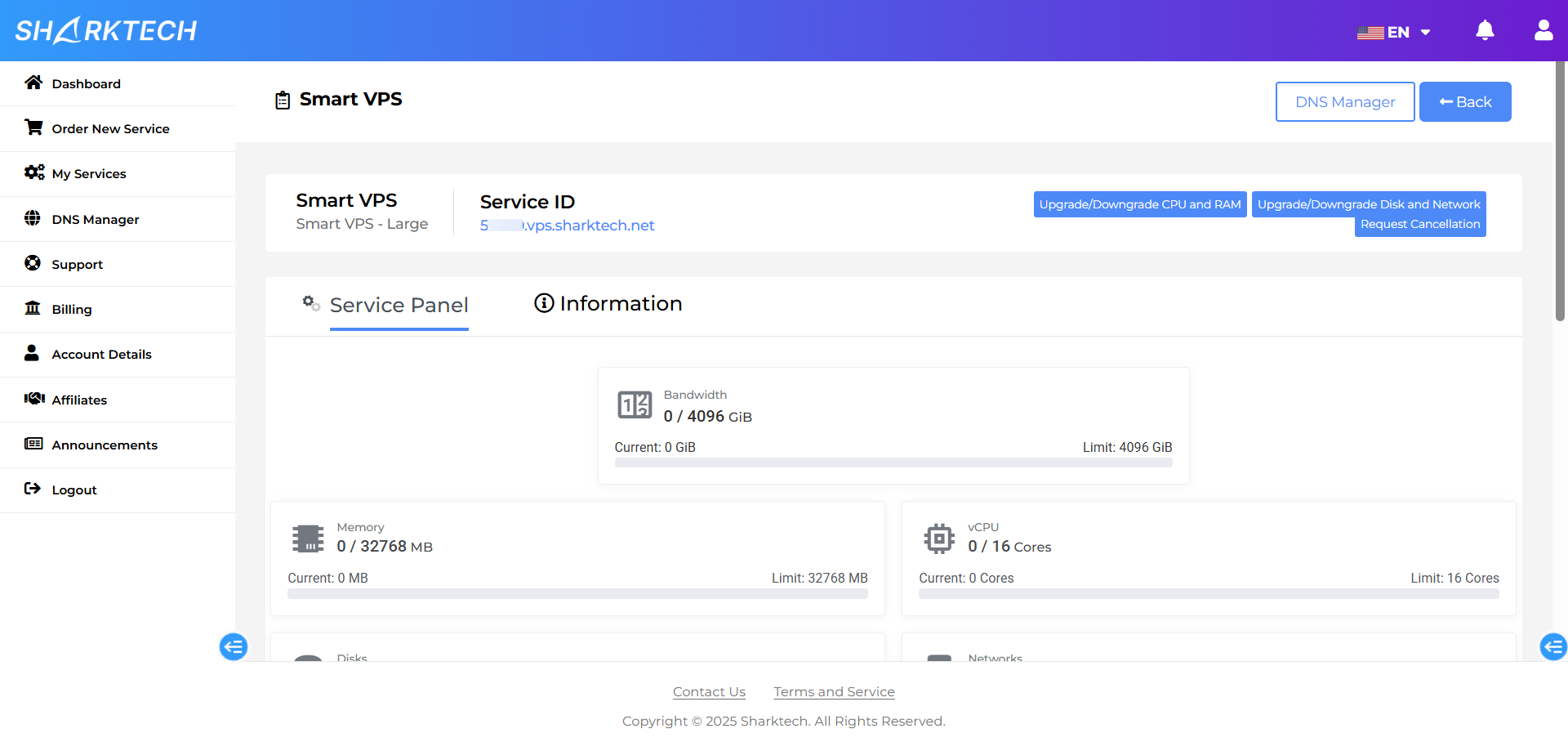Click the Billing bank icon
Viewport: 1568px width, 751px height.
pos(33,308)
